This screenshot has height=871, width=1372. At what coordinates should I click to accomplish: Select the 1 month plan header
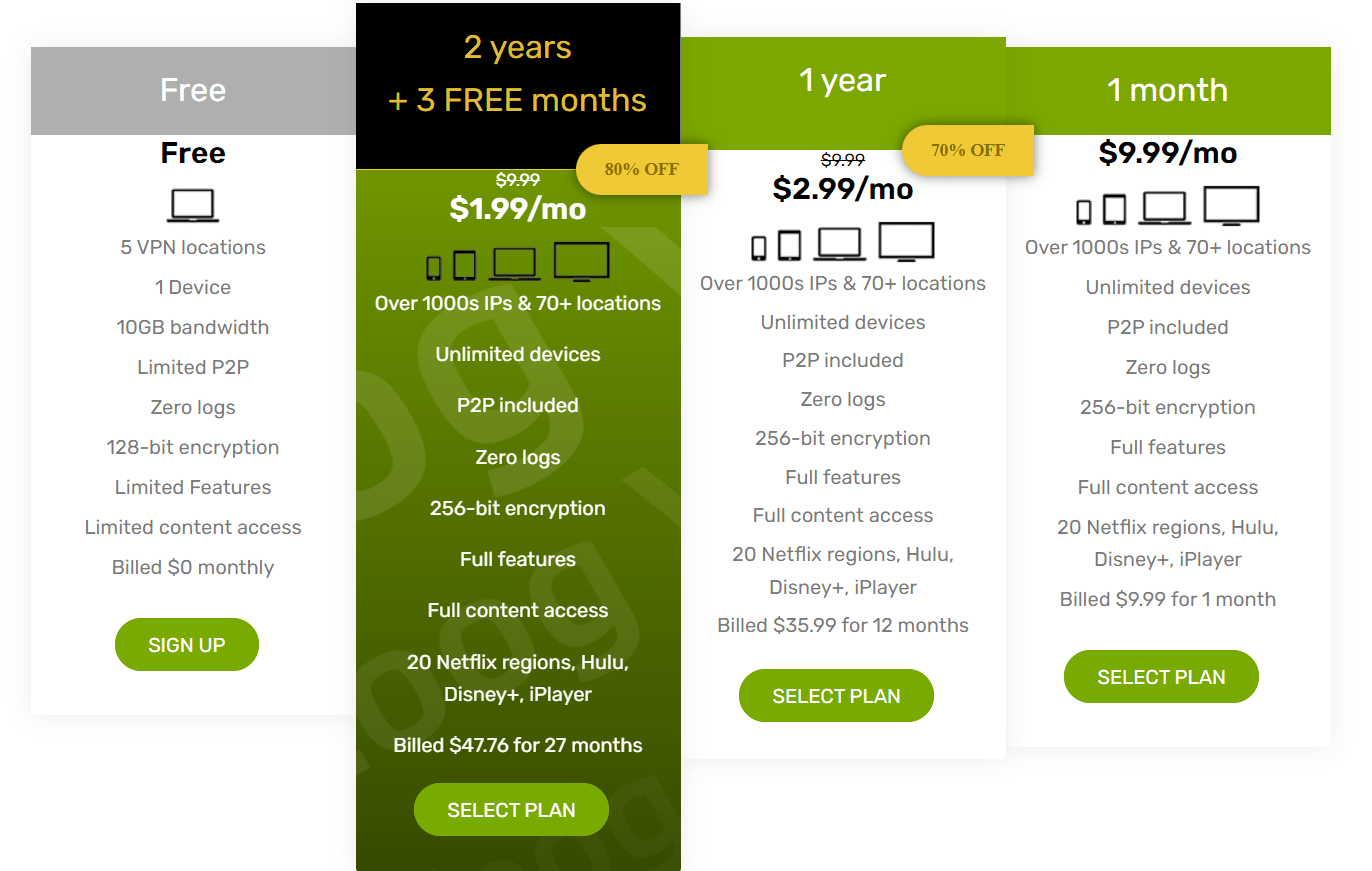tap(1168, 90)
